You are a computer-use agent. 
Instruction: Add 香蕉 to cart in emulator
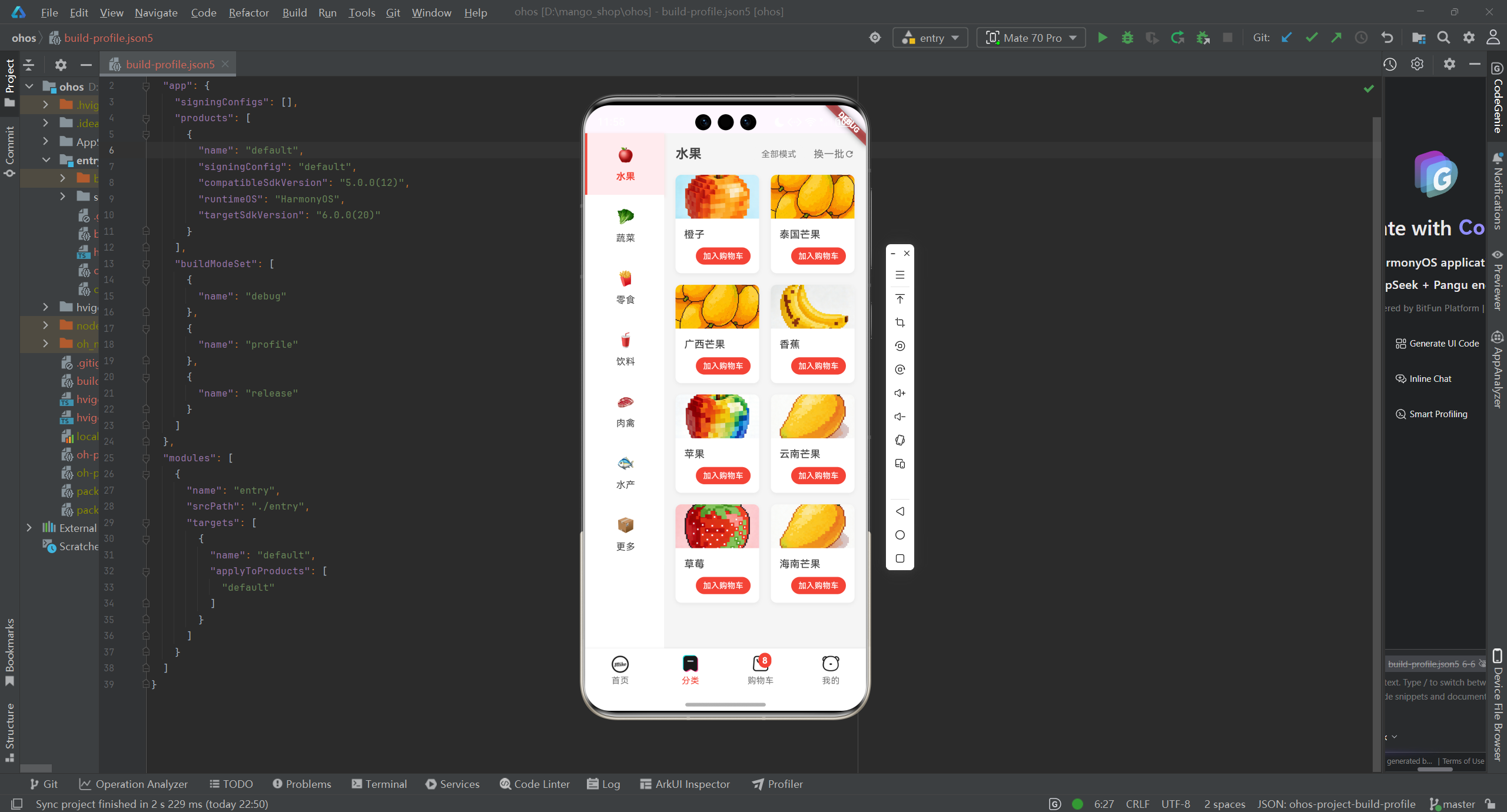click(x=818, y=366)
